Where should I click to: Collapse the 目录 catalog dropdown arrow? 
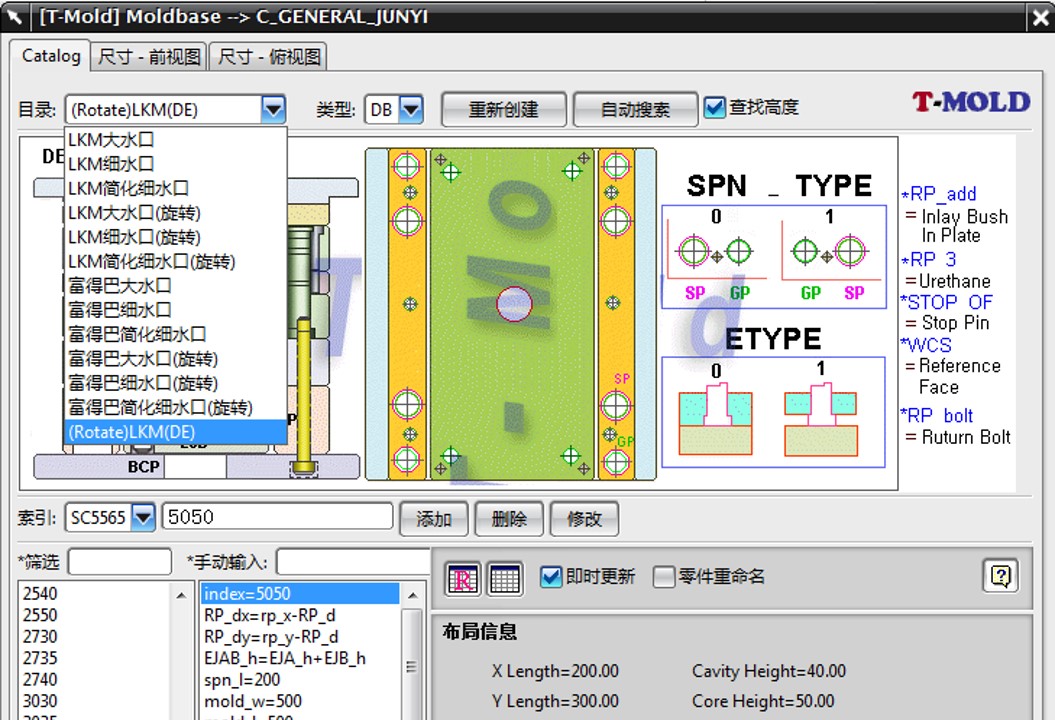273,110
